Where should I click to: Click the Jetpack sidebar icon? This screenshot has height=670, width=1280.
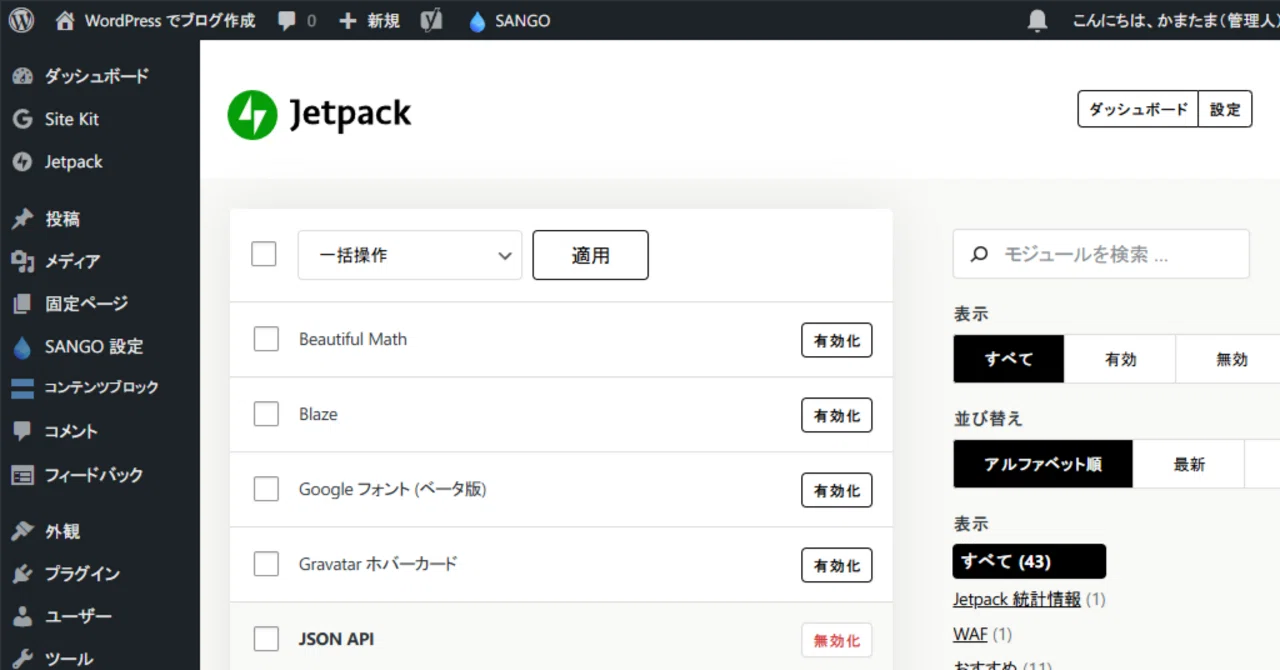click(x=22, y=162)
